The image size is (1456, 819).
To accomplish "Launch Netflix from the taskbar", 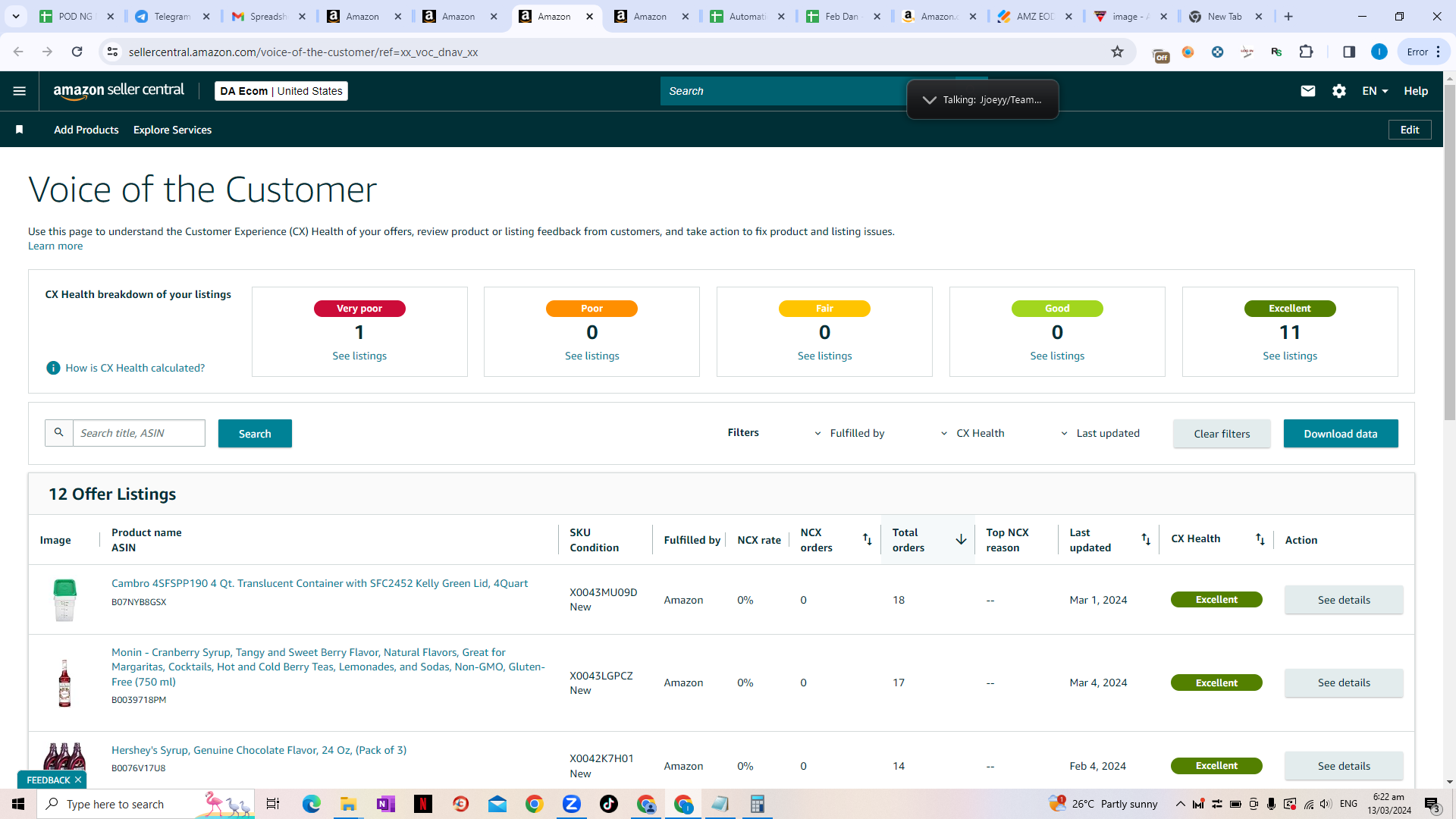I will point(423,804).
